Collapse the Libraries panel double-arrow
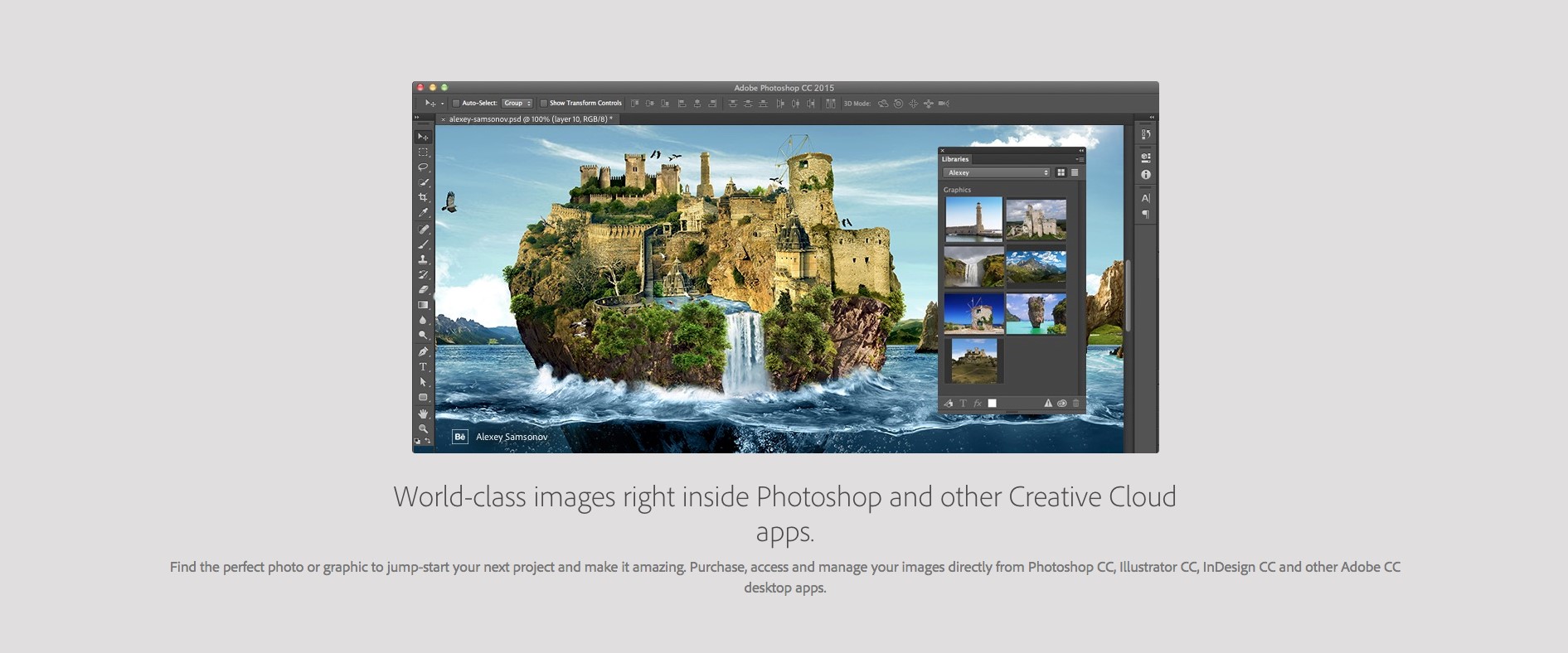Image resolution: width=1568 pixels, height=653 pixels. pos(1080,151)
